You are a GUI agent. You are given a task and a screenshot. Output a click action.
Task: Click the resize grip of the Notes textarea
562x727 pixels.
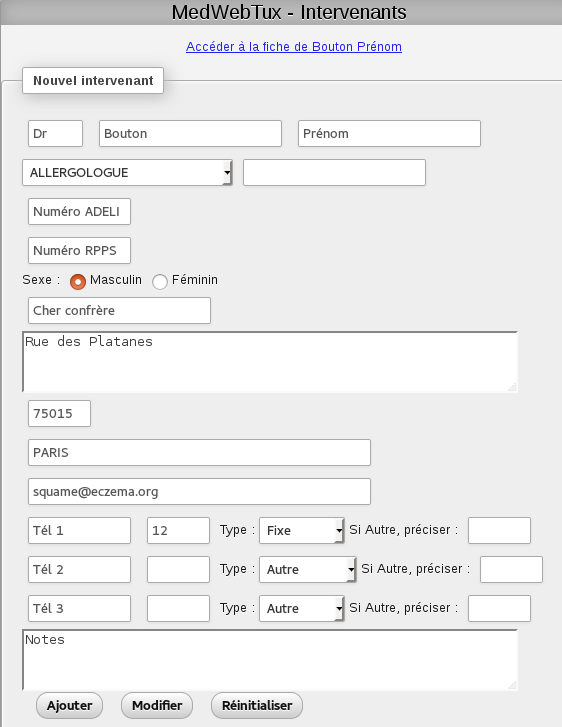[512, 685]
